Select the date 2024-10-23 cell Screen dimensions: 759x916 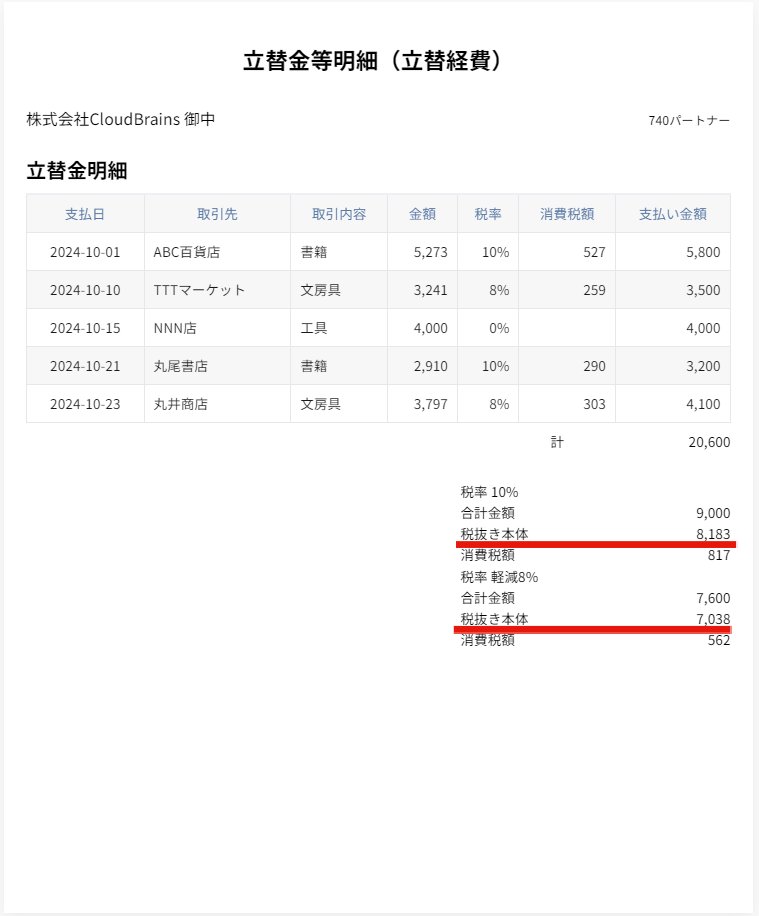85,404
